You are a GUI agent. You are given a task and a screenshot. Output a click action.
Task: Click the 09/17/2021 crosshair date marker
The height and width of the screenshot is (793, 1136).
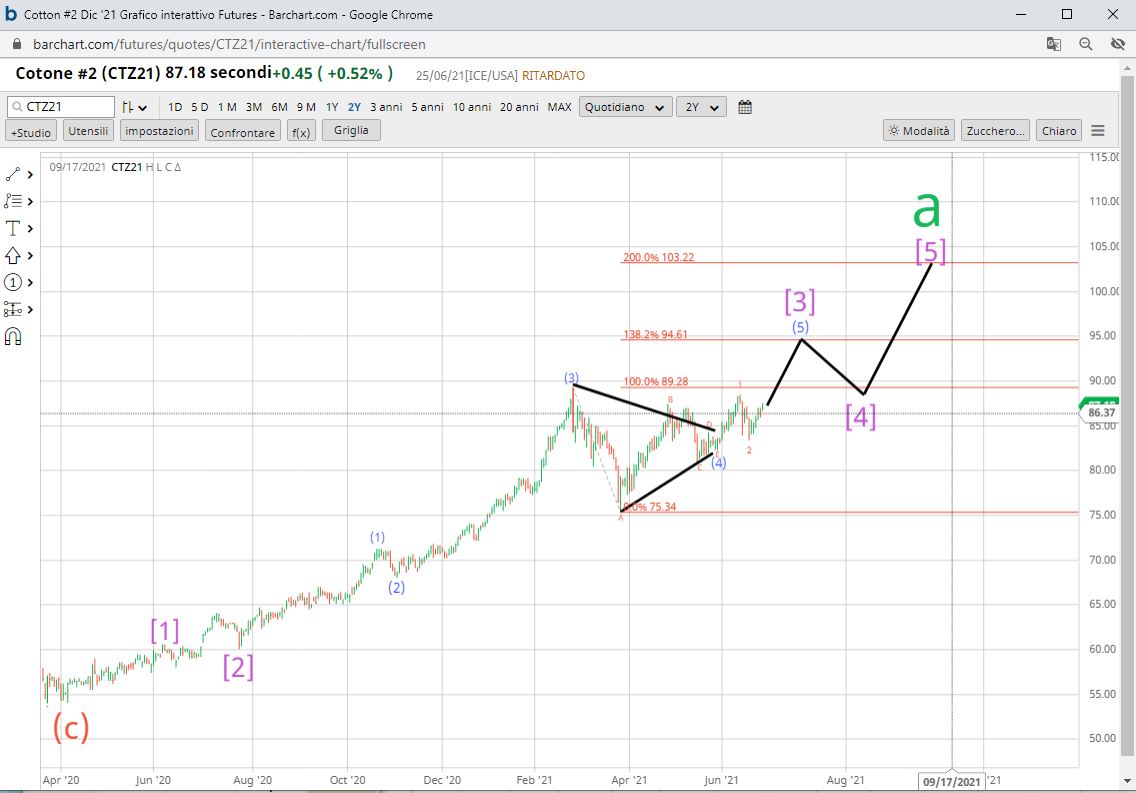click(951, 781)
